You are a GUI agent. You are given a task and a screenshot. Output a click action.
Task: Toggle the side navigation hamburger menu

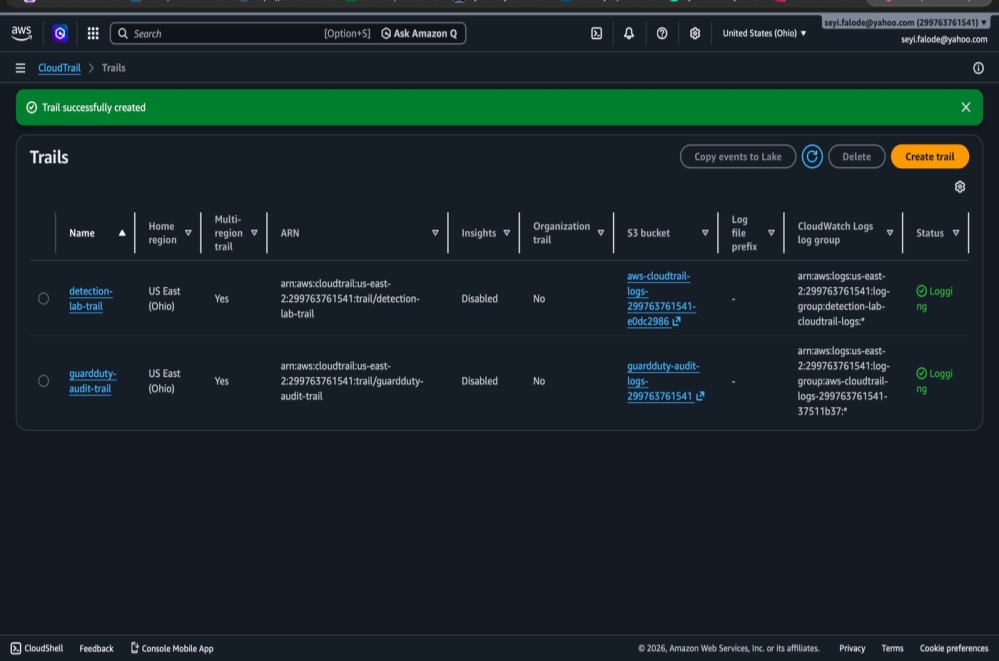point(20,68)
